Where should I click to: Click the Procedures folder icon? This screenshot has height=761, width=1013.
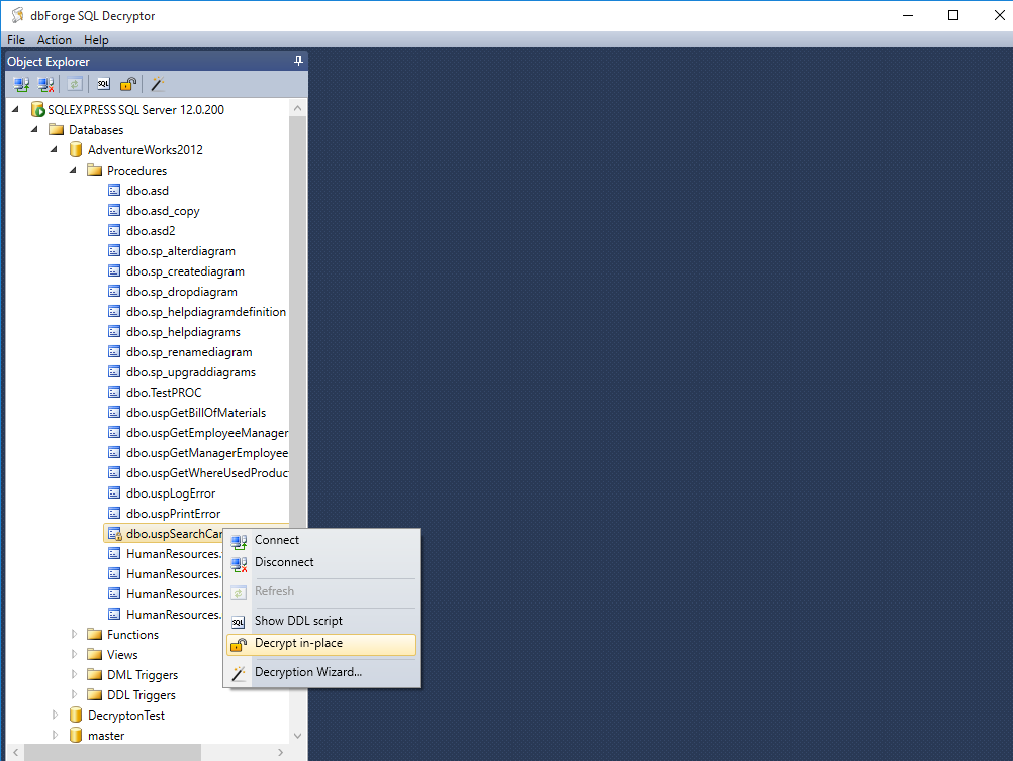(x=94, y=170)
